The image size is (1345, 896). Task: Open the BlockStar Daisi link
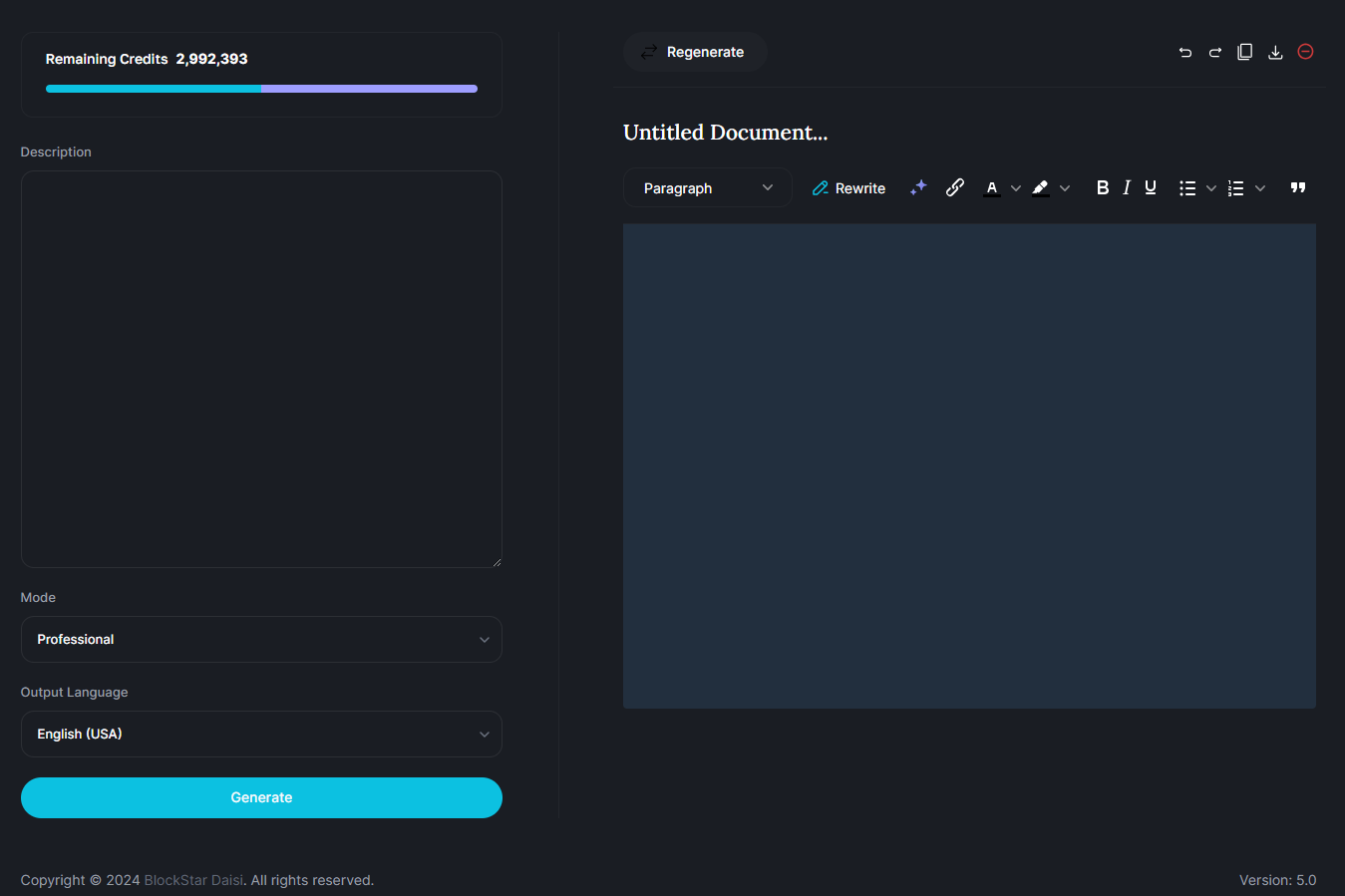[x=192, y=880]
